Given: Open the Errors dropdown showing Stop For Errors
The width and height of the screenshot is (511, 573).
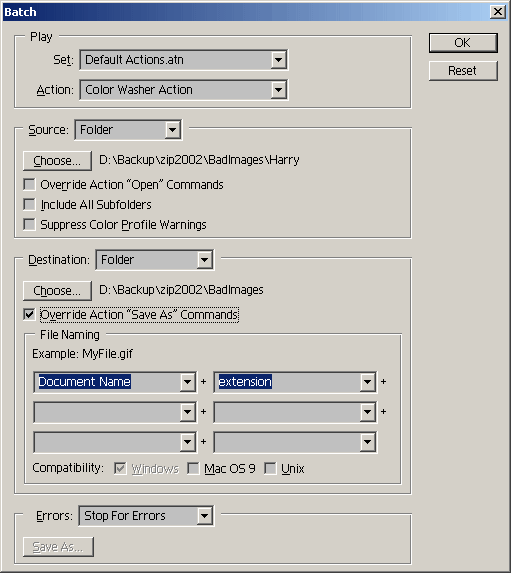Looking at the screenshot, I should click(x=146, y=516).
